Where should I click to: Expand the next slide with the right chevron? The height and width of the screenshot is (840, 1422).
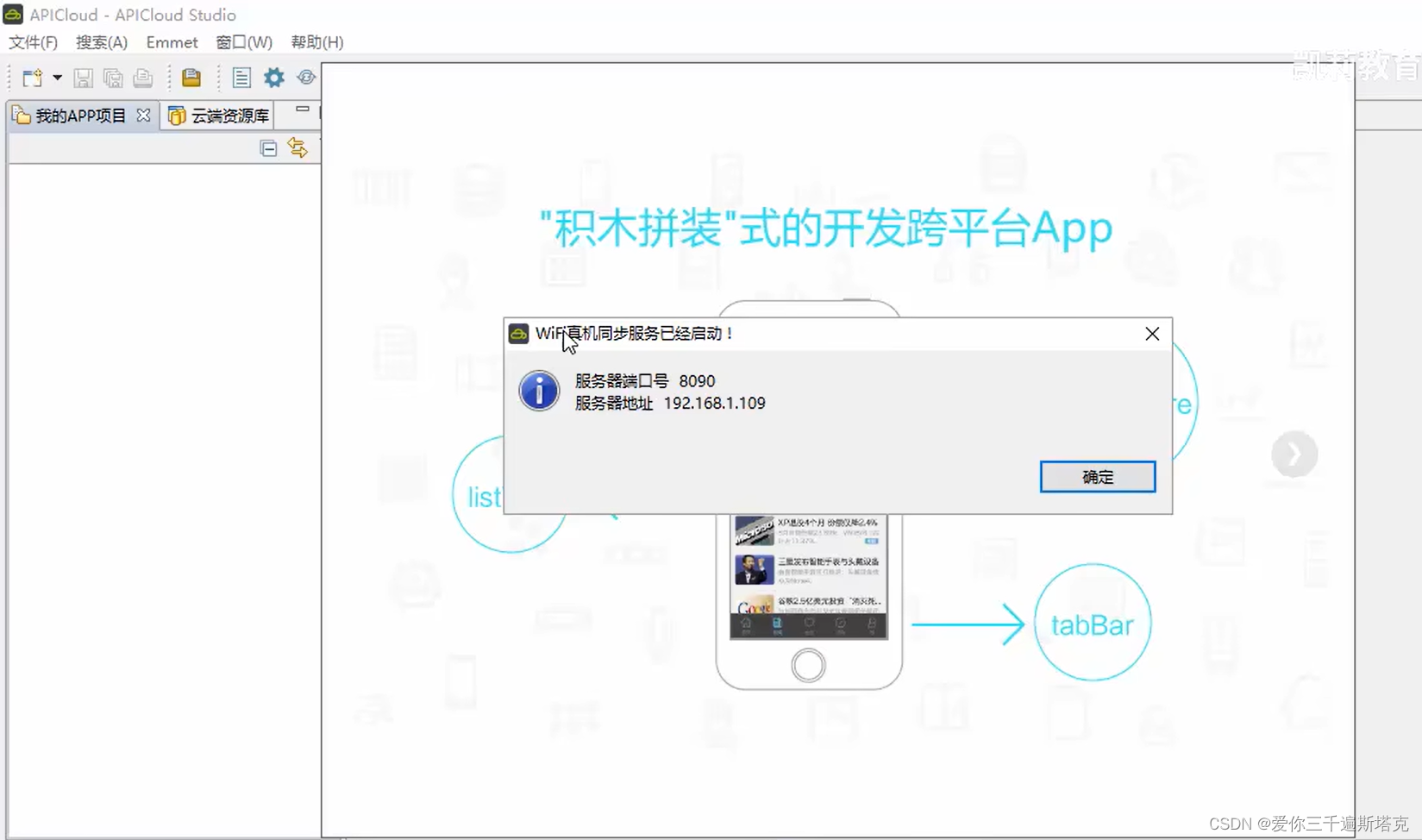[1294, 454]
